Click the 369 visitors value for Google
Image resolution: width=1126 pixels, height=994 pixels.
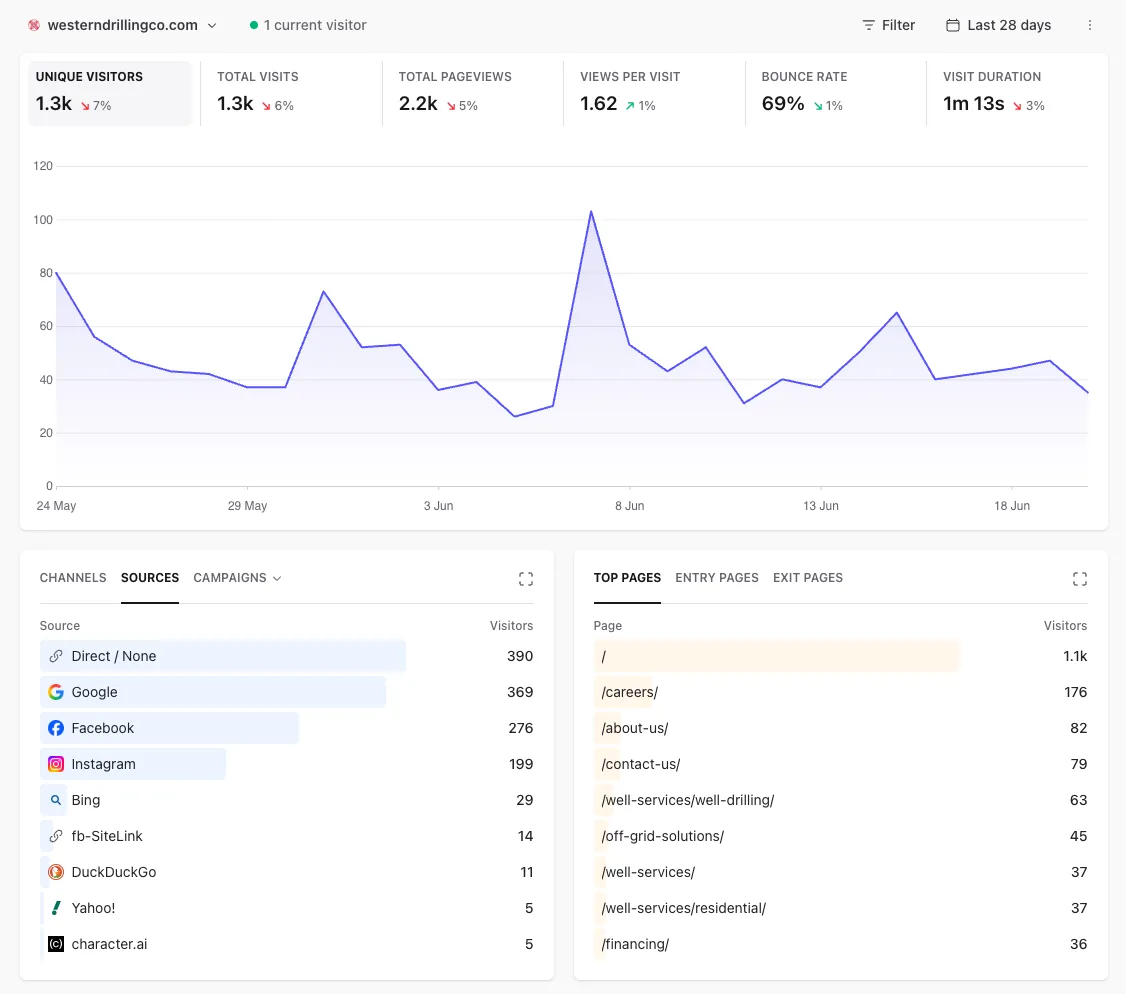[x=520, y=692]
